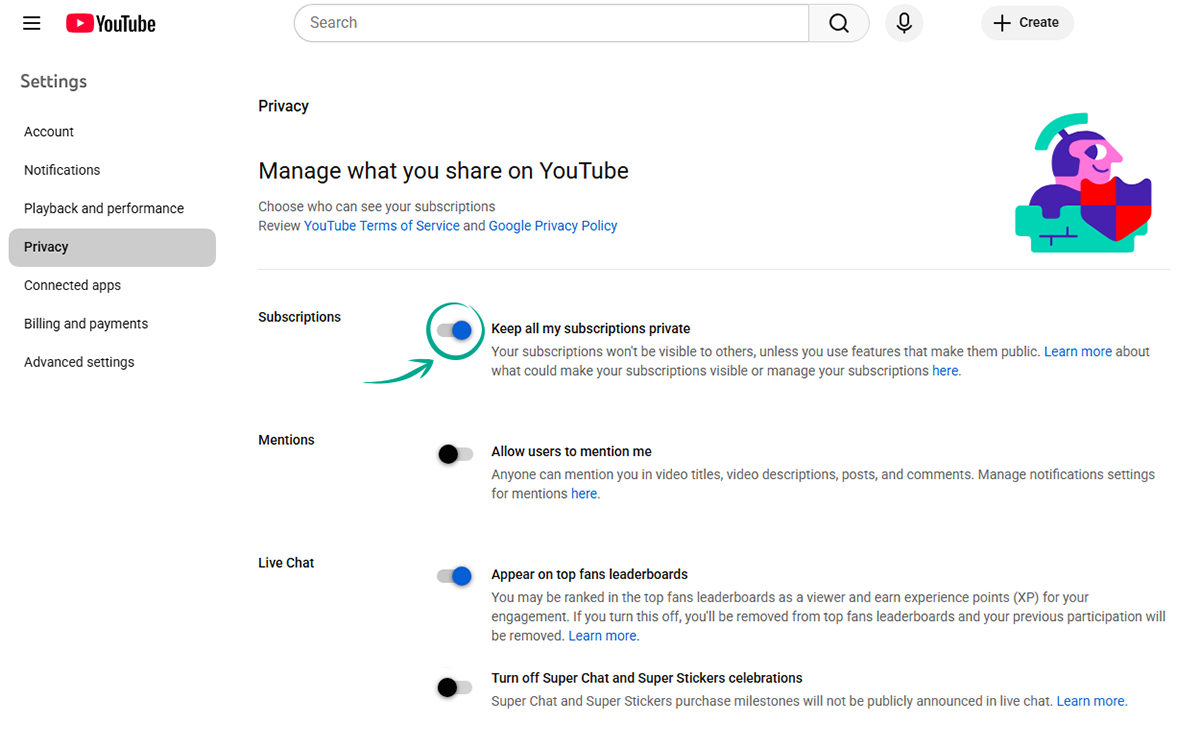Open Billing and payments settings

pyautogui.click(x=86, y=324)
